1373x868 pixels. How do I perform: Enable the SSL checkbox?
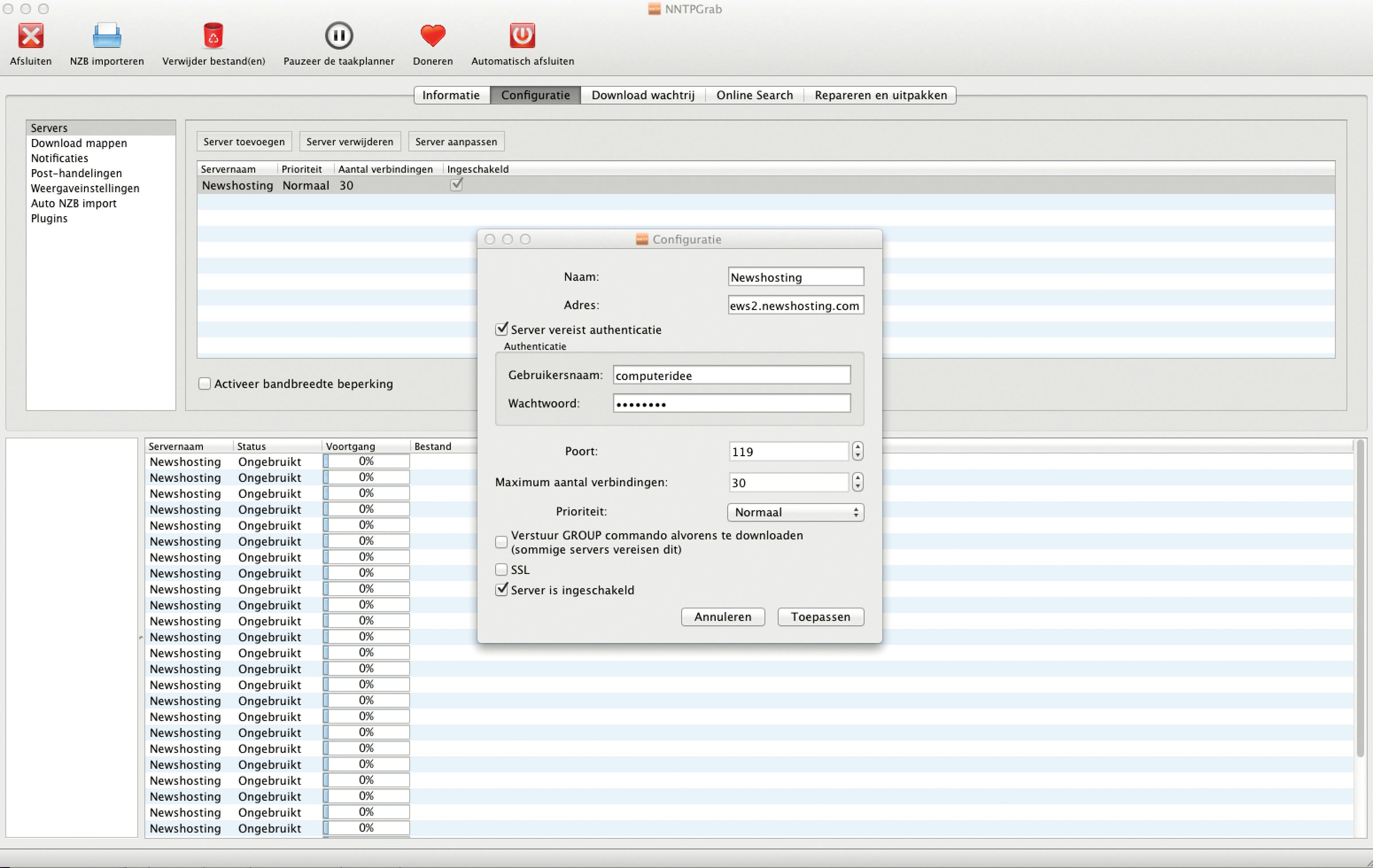(502, 570)
